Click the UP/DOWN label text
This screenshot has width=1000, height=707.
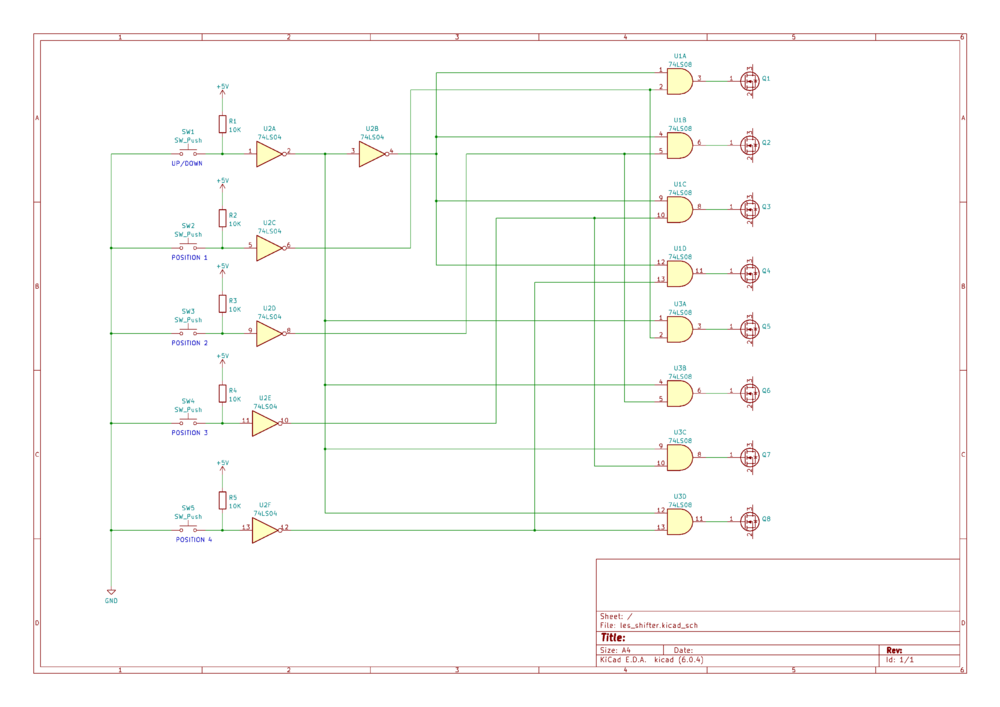point(187,164)
